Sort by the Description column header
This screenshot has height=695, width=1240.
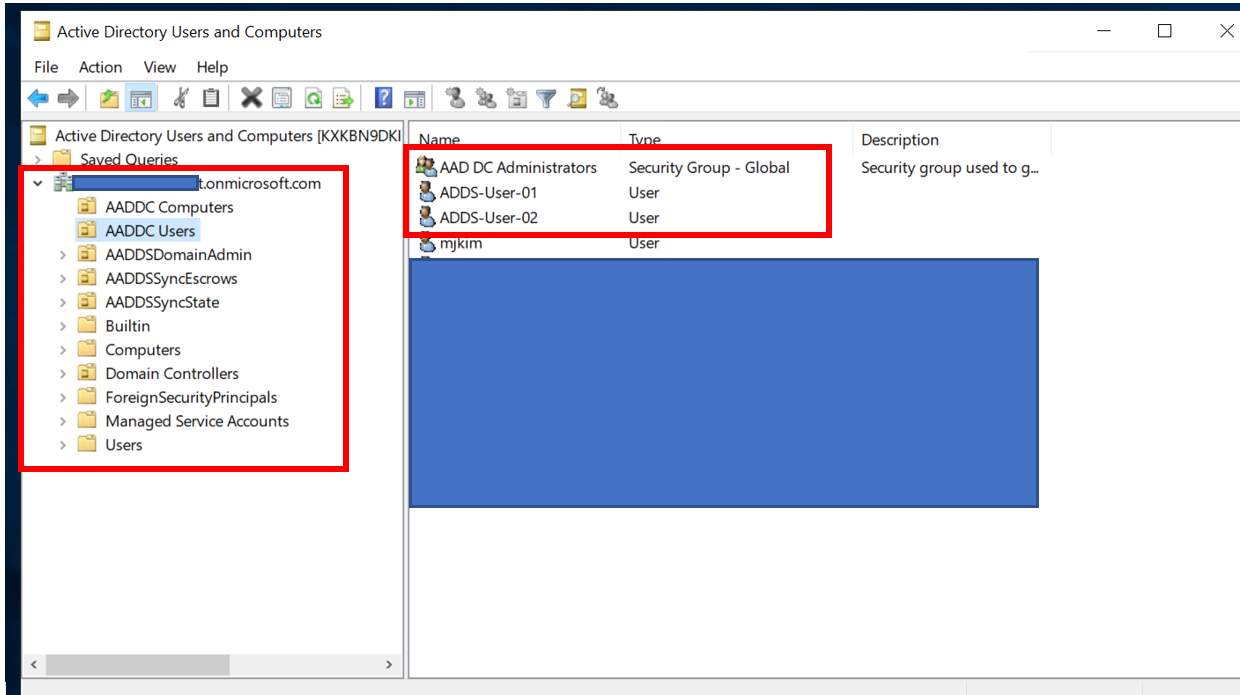coord(952,140)
